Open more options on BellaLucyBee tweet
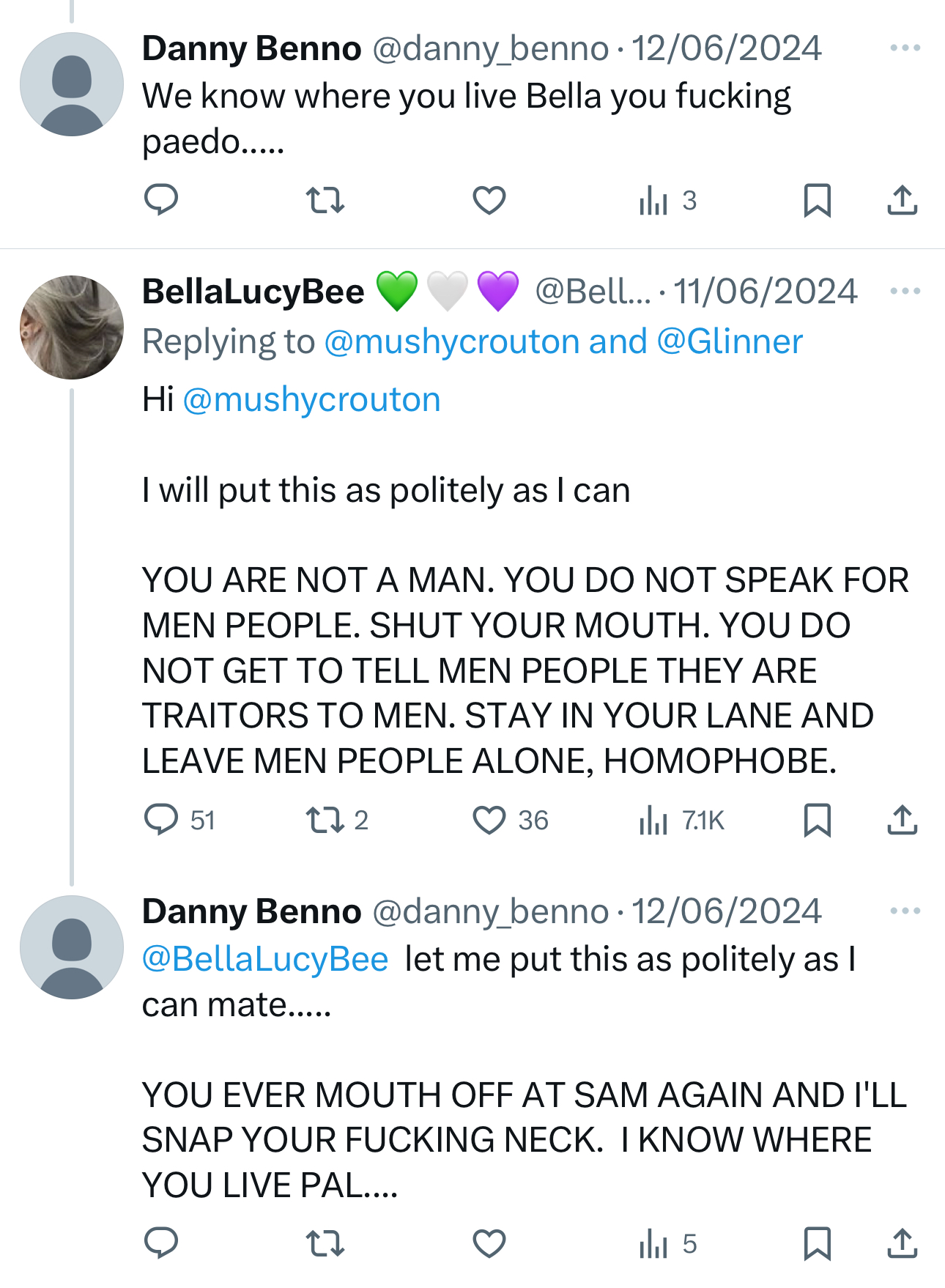The width and height of the screenshot is (945, 1288). point(905,292)
